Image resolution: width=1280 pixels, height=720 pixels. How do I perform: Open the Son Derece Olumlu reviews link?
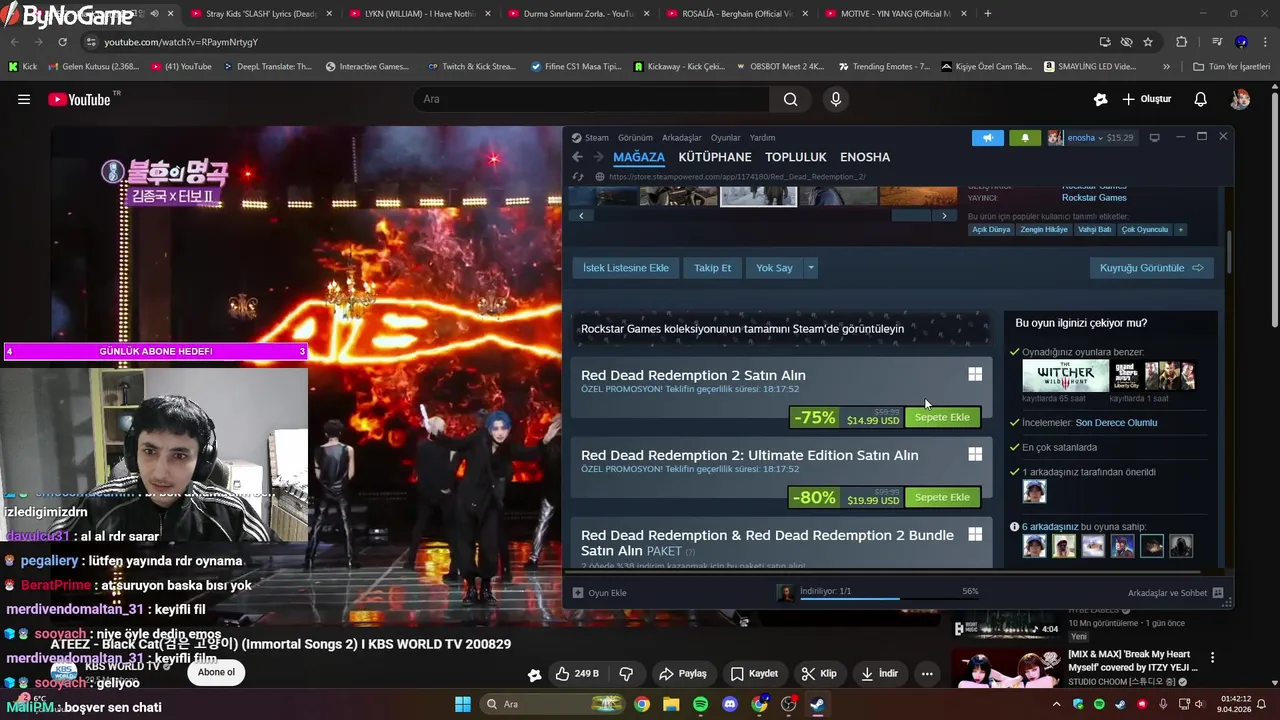(1116, 423)
